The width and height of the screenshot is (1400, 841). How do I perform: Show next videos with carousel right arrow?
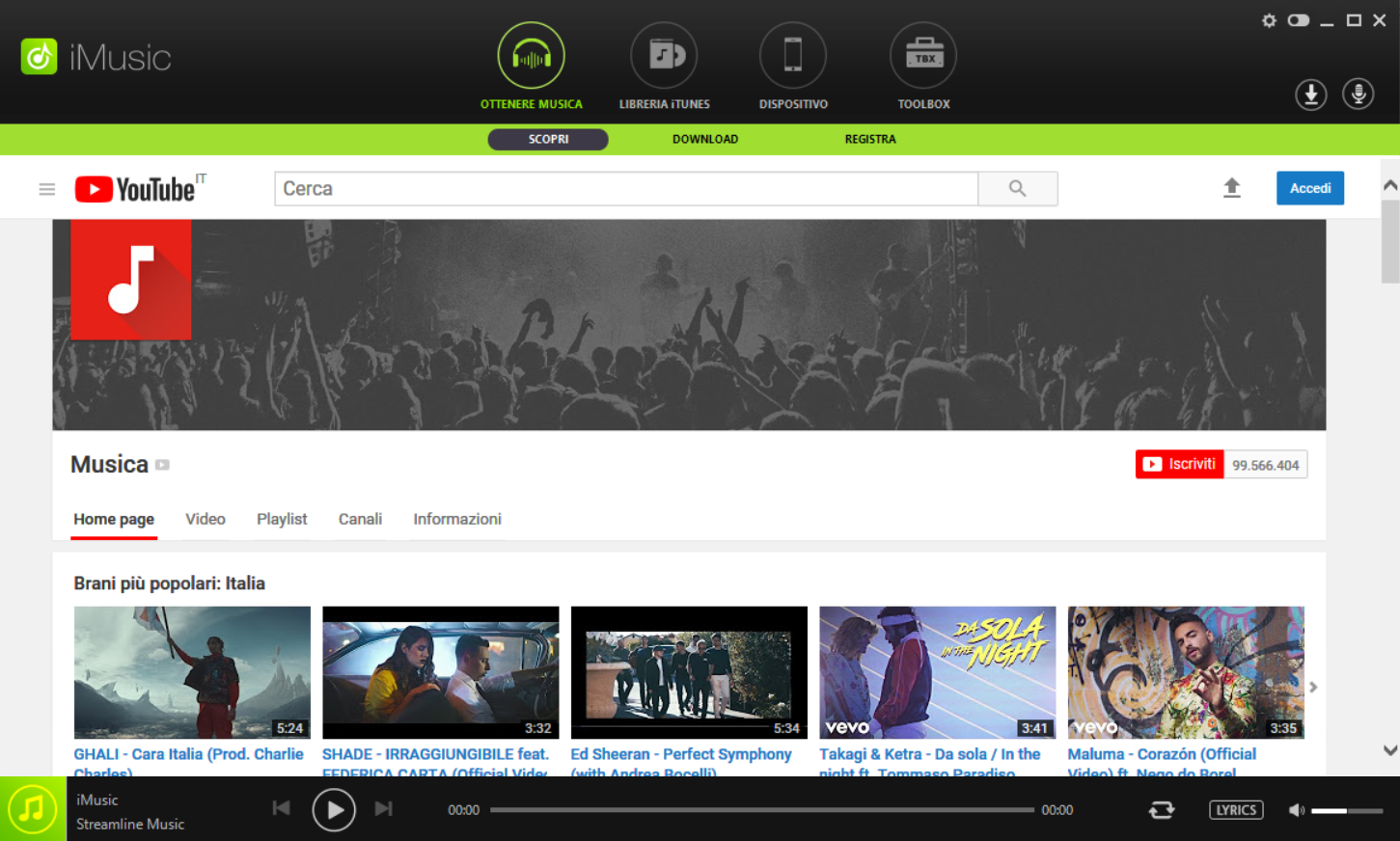[x=1313, y=687]
